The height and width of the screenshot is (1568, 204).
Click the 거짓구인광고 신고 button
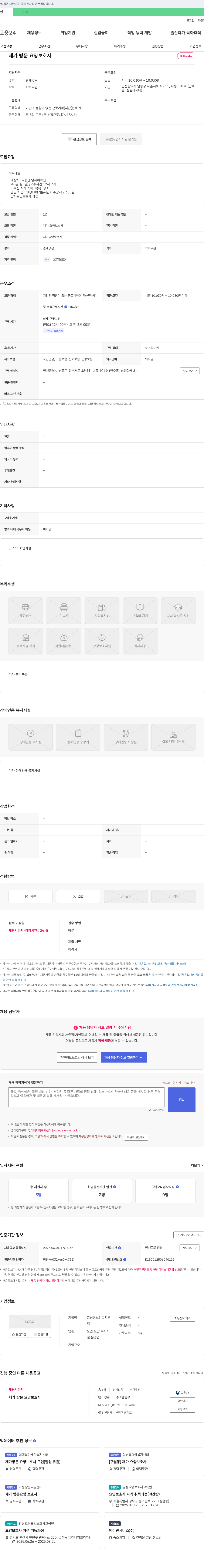click(x=189, y=1235)
